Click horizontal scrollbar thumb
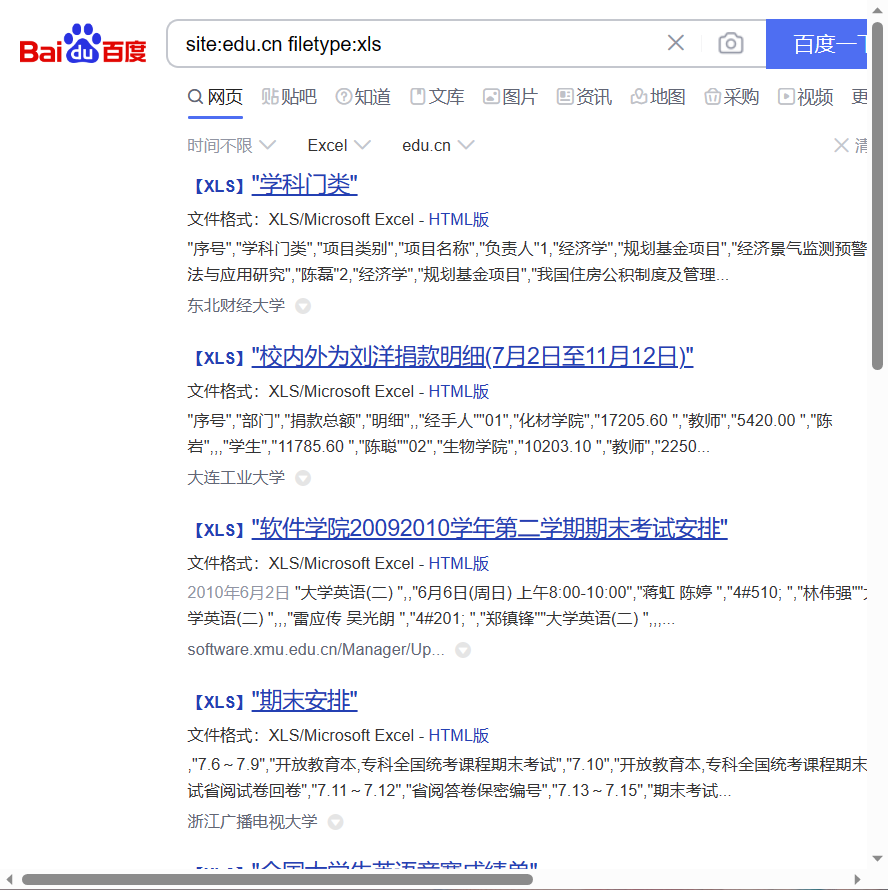Screen dimensions: 888x890 pos(277,880)
